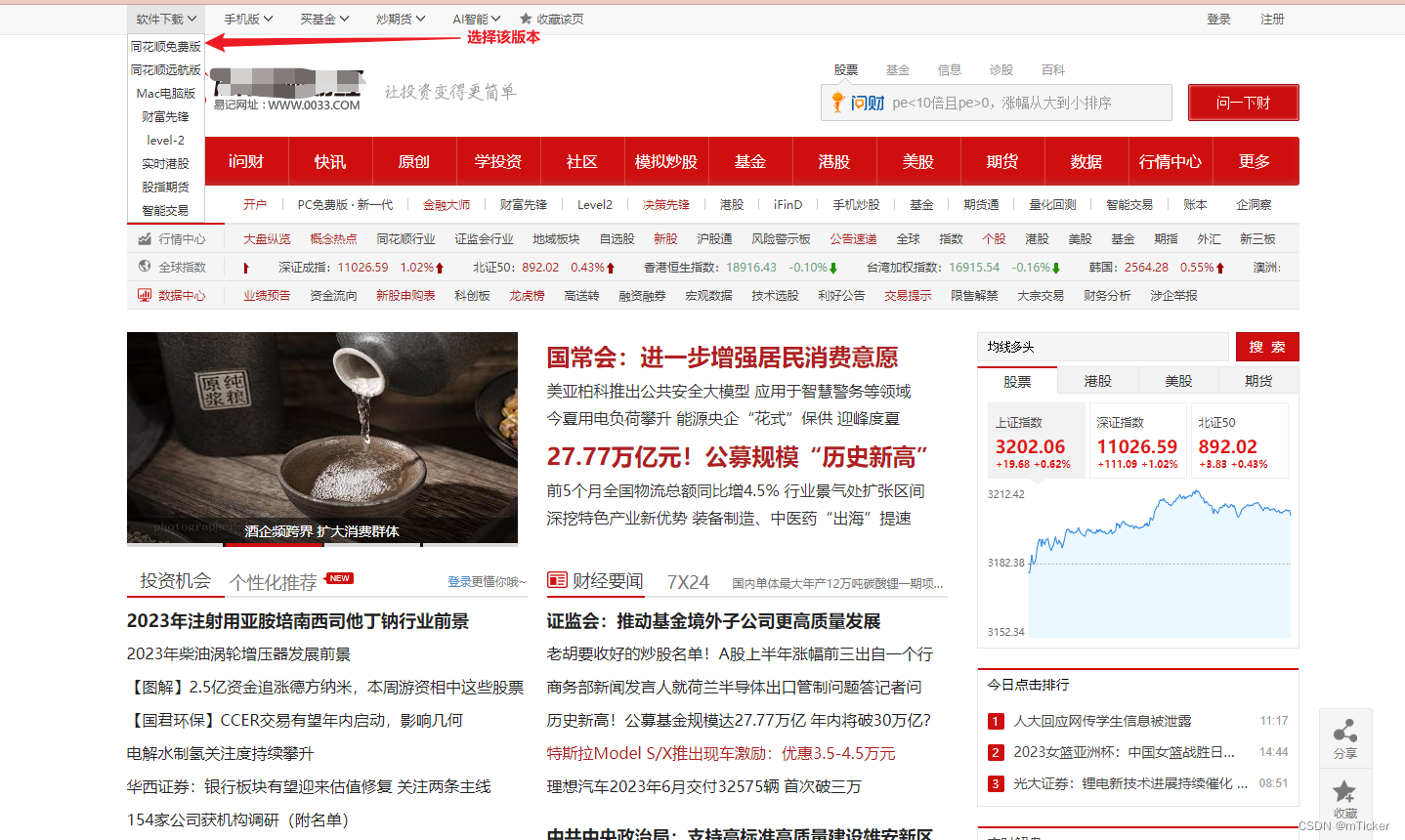The width and height of the screenshot is (1405, 840).
Task: Switch to the 港股 tab in index panel
Action: (x=1098, y=381)
